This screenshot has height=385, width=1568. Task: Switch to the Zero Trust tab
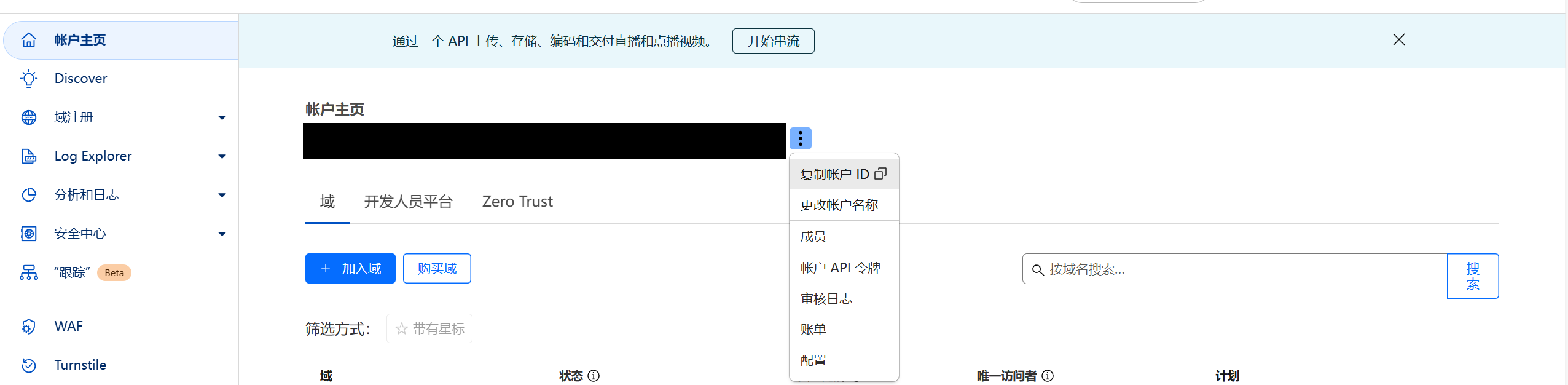tap(517, 202)
